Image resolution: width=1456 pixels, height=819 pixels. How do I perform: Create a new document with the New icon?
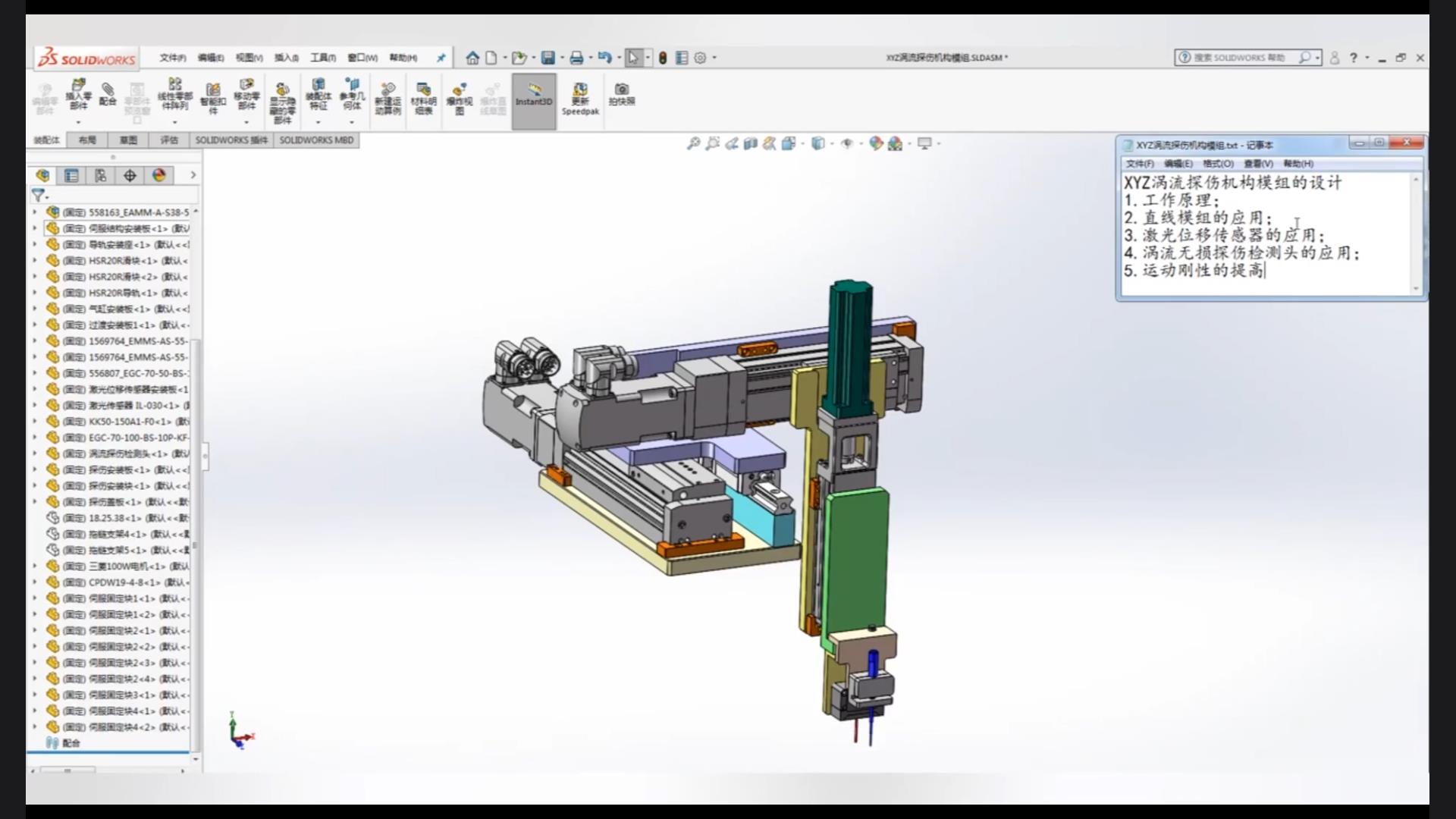click(x=491, y=58)
